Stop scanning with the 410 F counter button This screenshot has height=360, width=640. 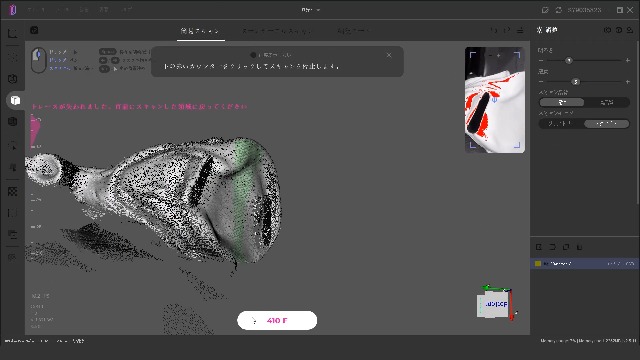tap(277, 320)
